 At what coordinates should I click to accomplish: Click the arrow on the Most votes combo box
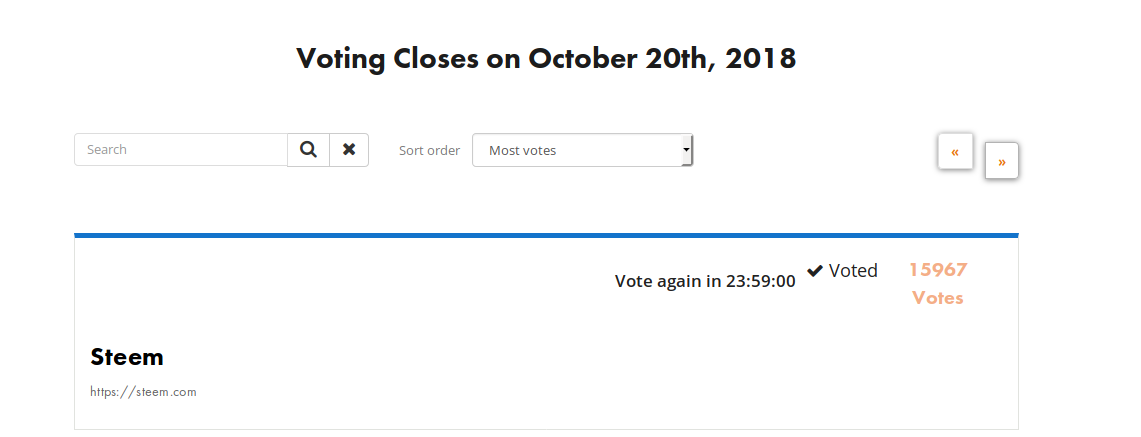pyautogui.click(x=686, y=150)
